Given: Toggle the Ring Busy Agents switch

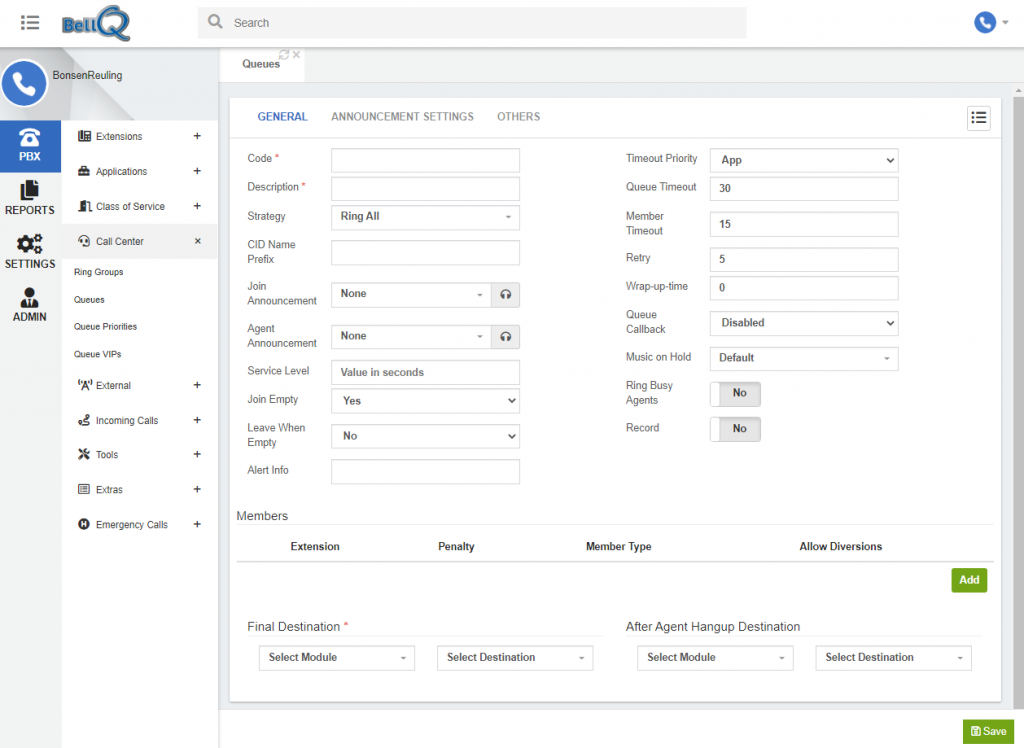Looking at the screenshot, I should (x=735, y=393).
